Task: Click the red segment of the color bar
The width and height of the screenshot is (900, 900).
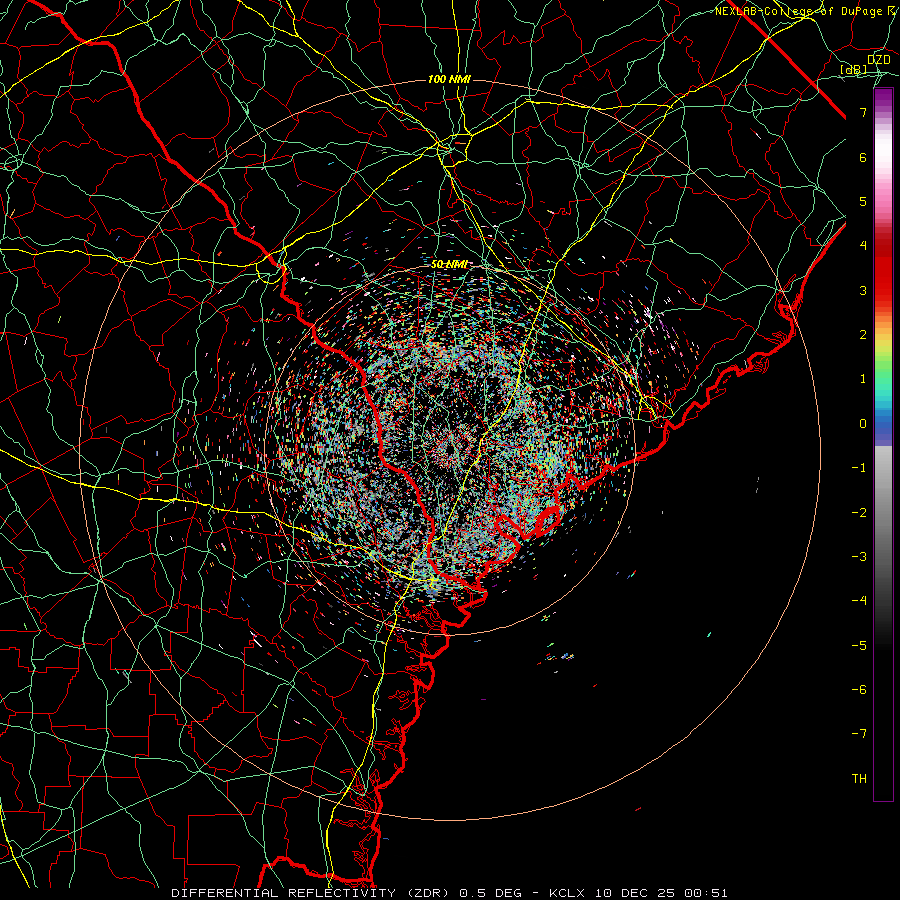Action: (883, 270)
